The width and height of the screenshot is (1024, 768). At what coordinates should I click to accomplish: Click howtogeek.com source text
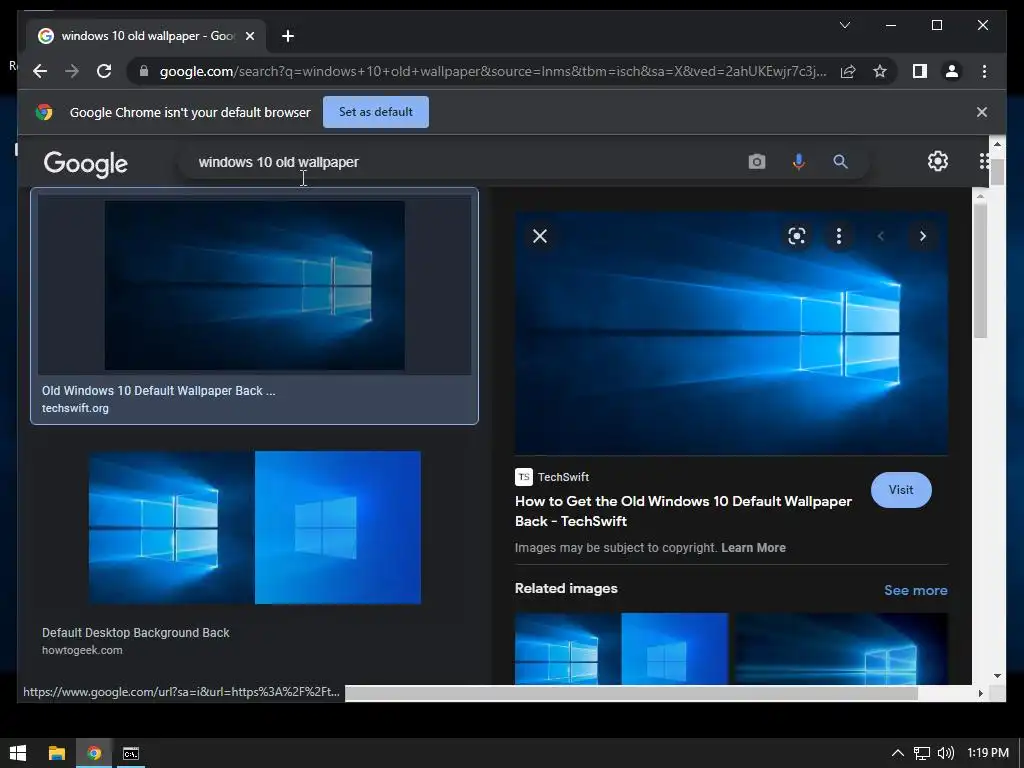(x=82, y=650)
